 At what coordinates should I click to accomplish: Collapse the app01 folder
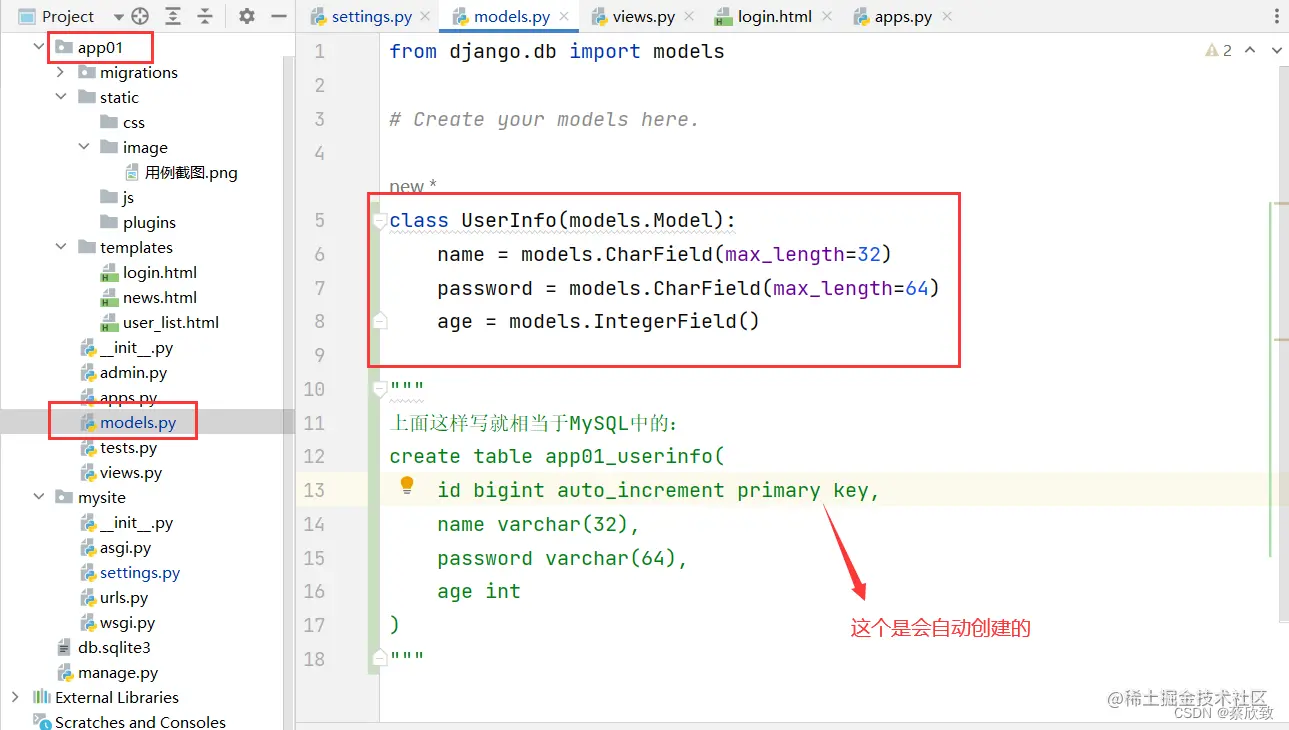38,47
